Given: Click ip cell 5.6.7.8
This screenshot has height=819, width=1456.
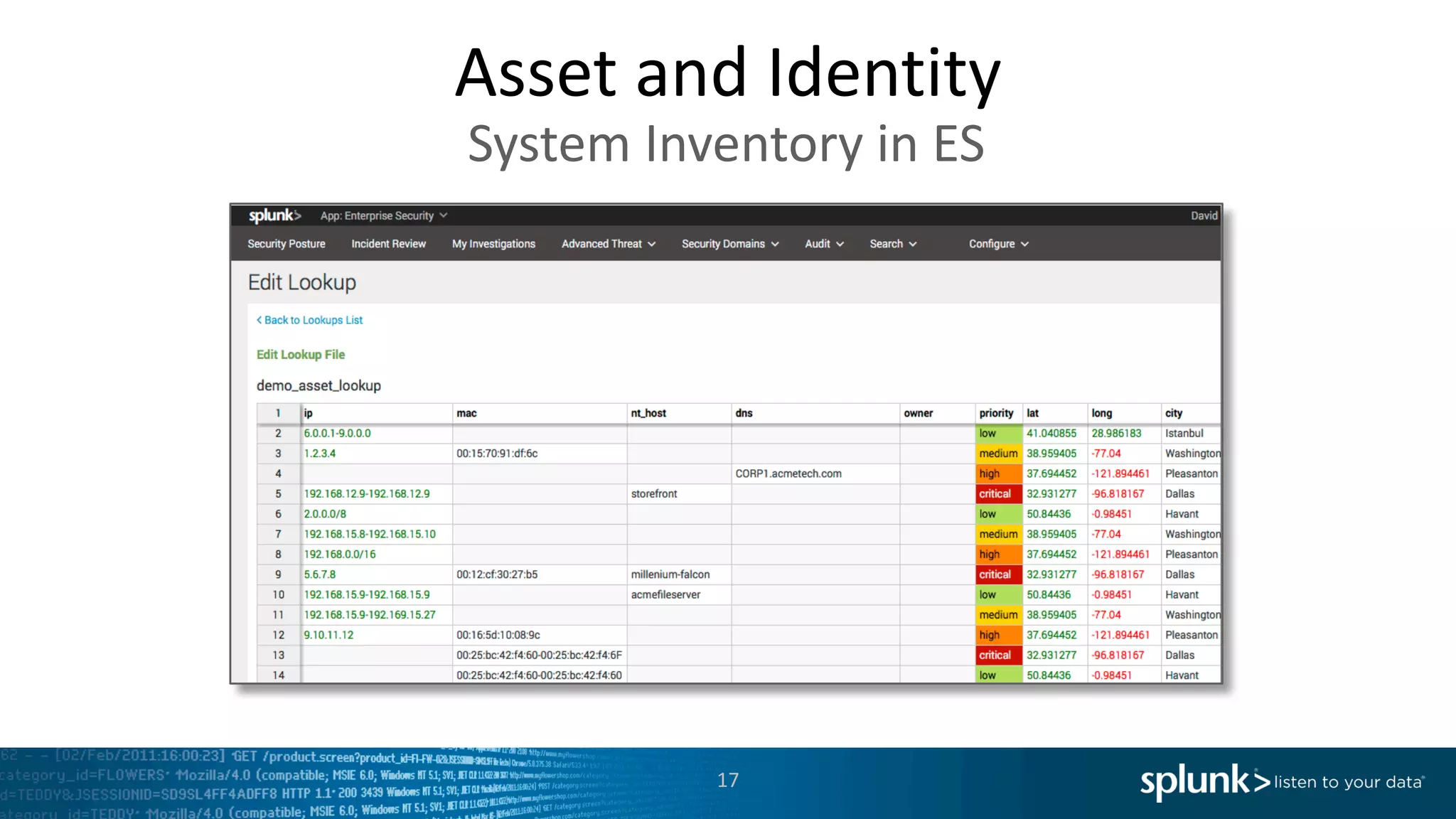Looking at the screenshot, I should click(x=377, y=574).
